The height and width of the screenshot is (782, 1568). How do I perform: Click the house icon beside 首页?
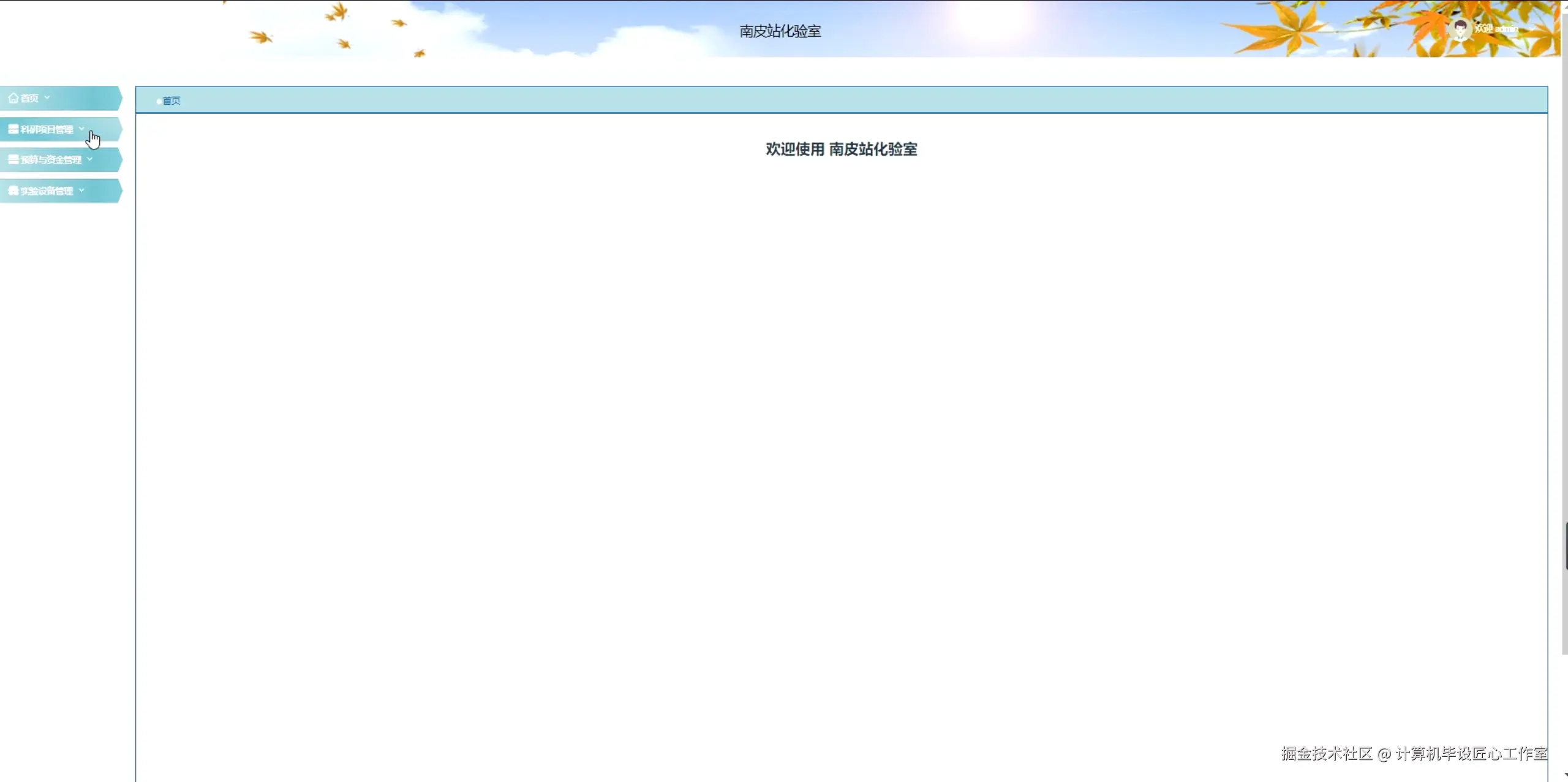pyautogui.click(x=13, y=98)
